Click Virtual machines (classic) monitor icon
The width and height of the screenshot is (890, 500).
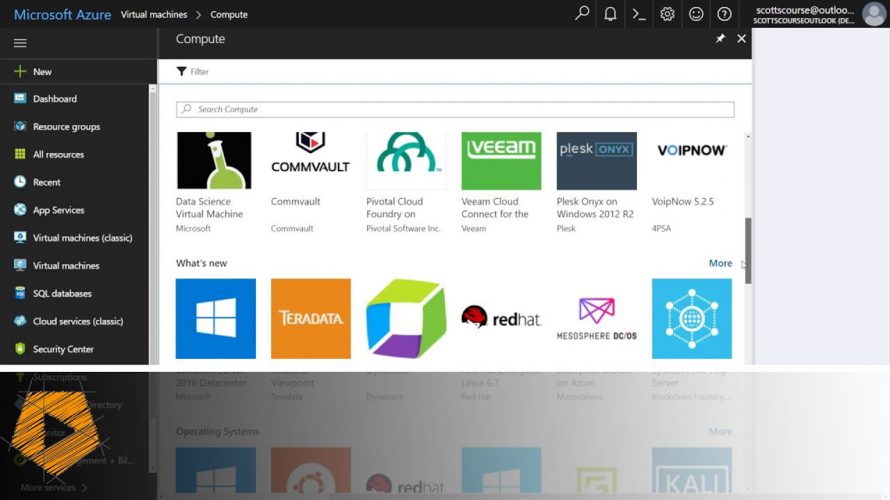(20, 237)
